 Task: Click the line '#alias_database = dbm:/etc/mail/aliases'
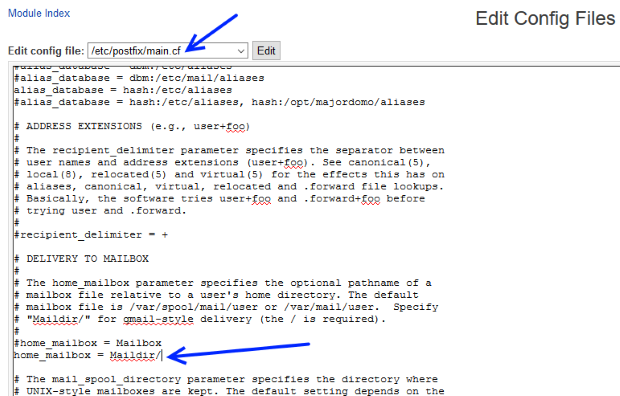click(x=139, y=78)
